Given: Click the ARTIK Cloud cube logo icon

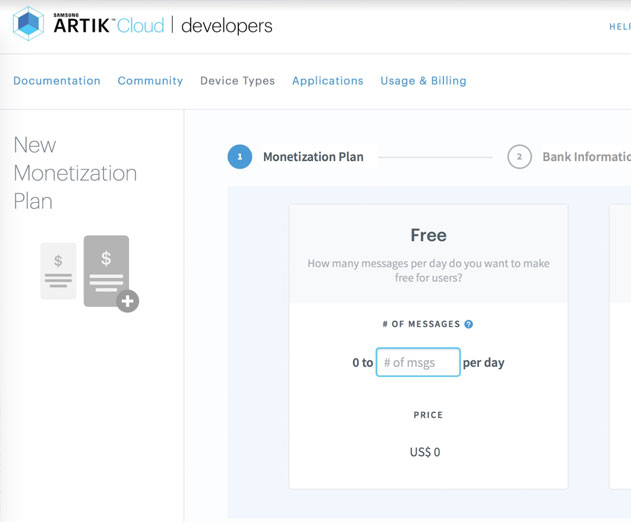Looking at the screenshot, I should coord(28,24).
